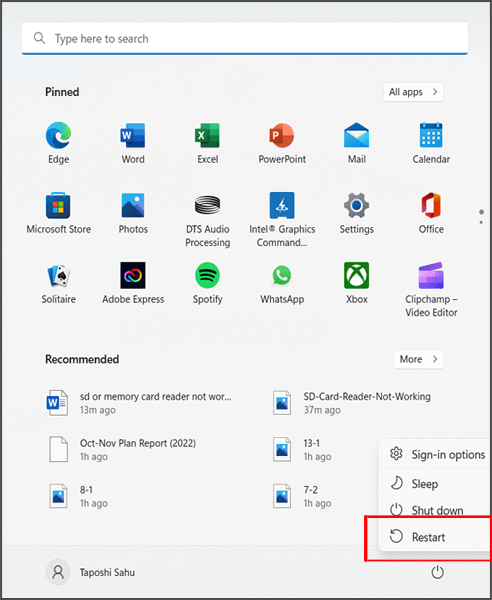Open SD-Card-Reader-Not-Working image file
This screenshot has width=492, height=600.
(x=352, y=403)
